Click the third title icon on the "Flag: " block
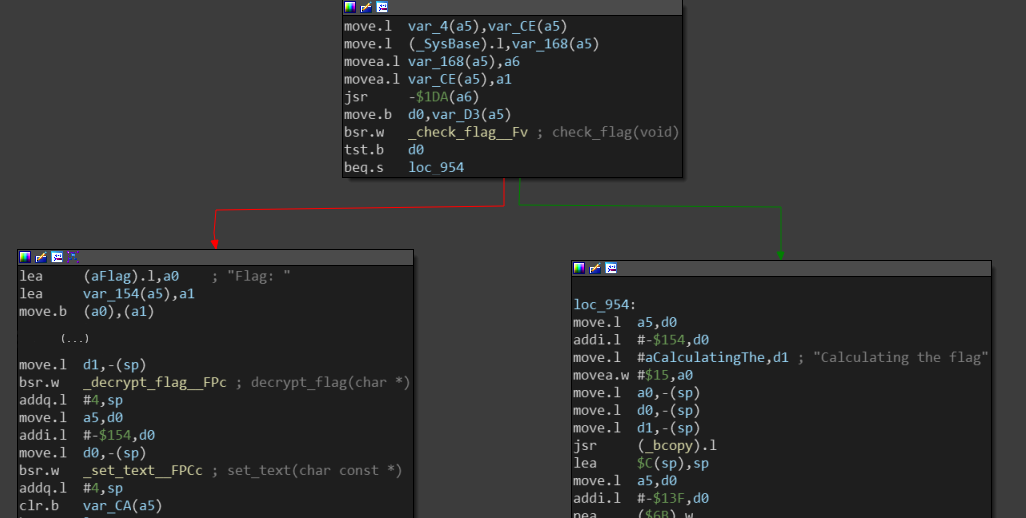Screen dimensions: 1026x518 point(57,257)
